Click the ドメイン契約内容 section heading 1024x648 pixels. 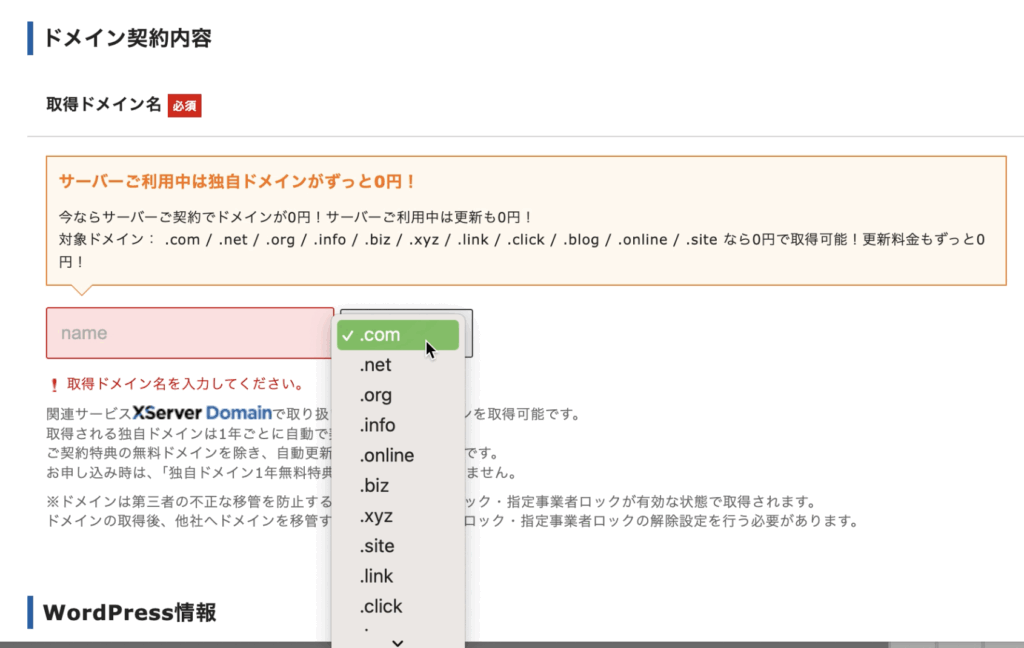(127, 38)
